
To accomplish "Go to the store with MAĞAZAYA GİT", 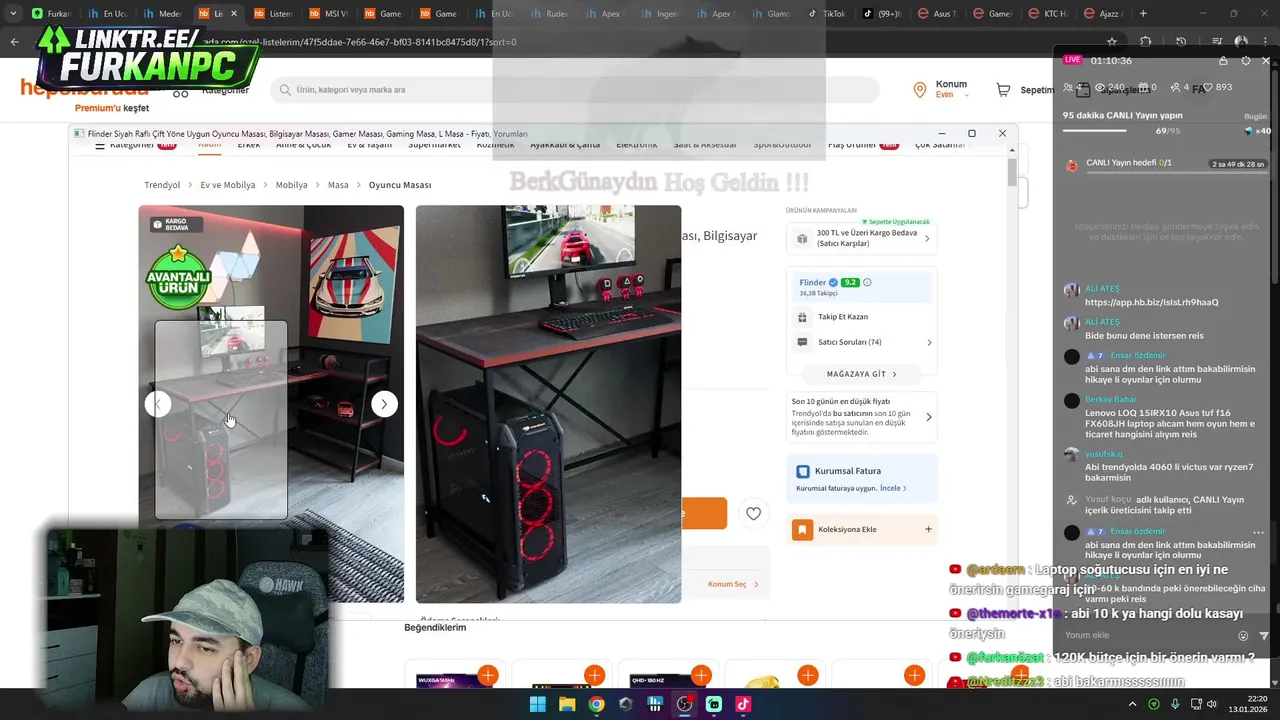I will pos(862,374).
